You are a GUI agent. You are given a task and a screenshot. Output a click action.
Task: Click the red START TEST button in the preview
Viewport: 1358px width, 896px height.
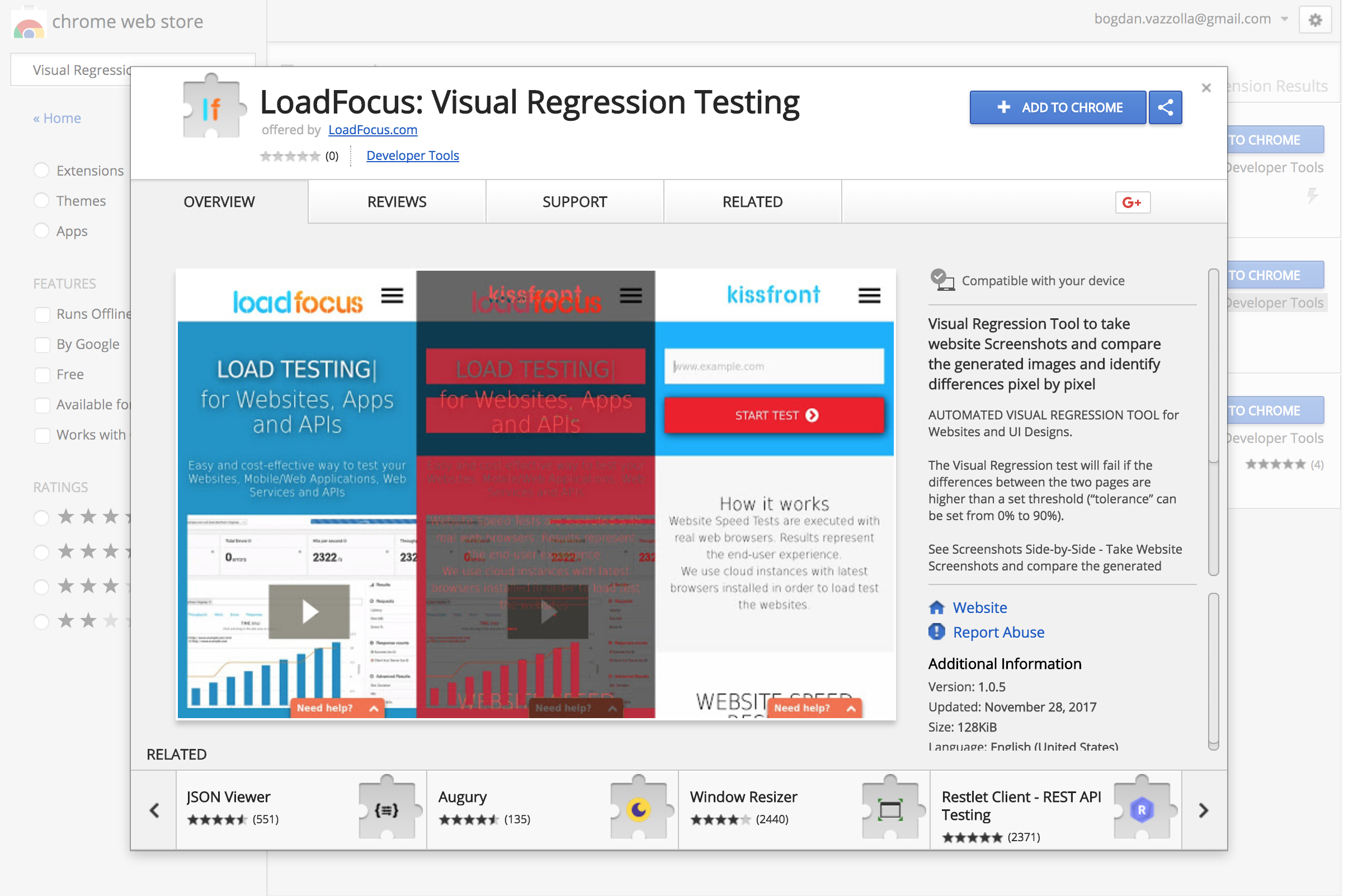774,416
